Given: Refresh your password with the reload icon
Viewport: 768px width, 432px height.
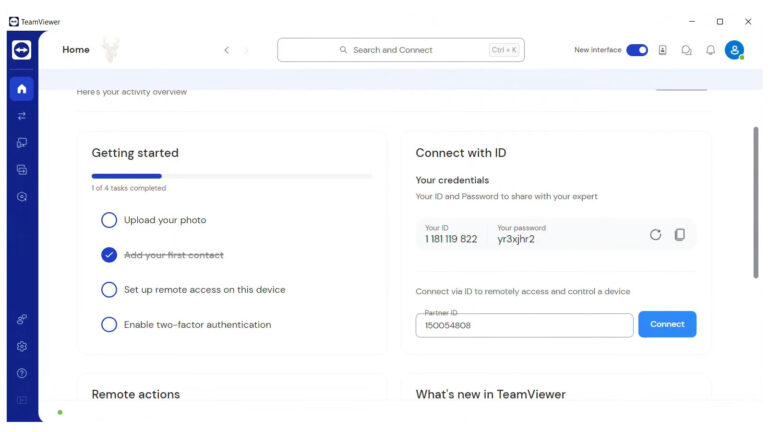Looking at the screenshot, I should [x=655, y=235].
